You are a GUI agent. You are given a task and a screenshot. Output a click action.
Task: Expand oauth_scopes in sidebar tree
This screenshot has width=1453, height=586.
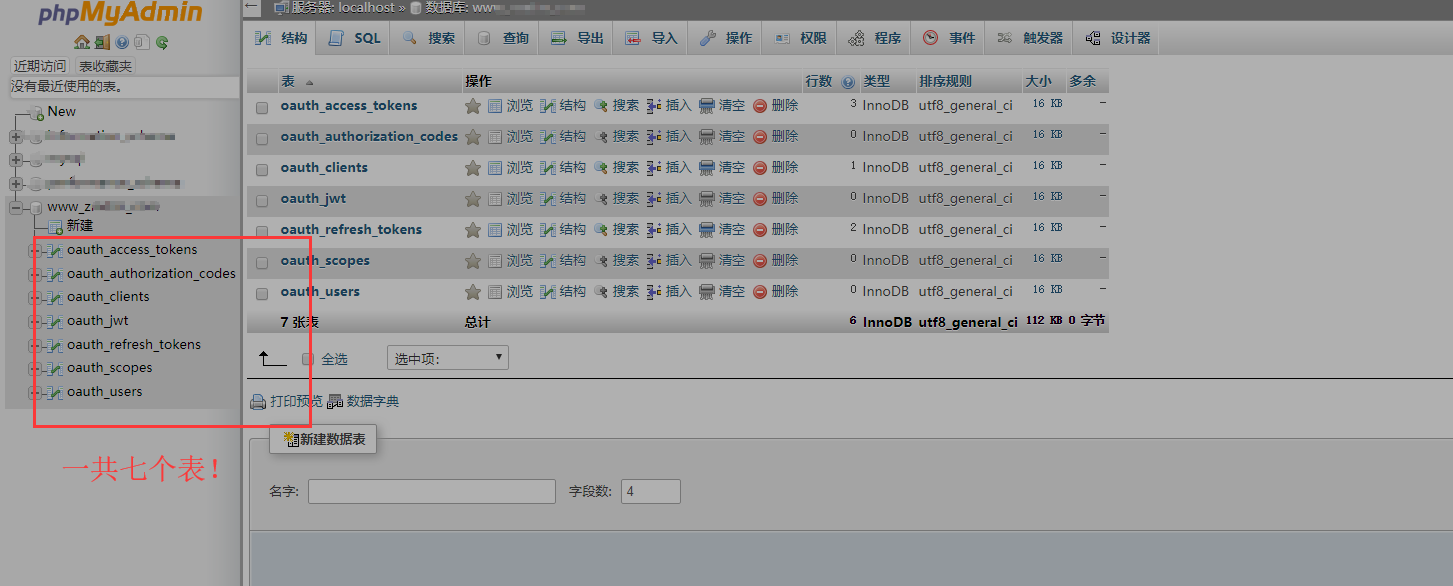(x=34, y=368)
